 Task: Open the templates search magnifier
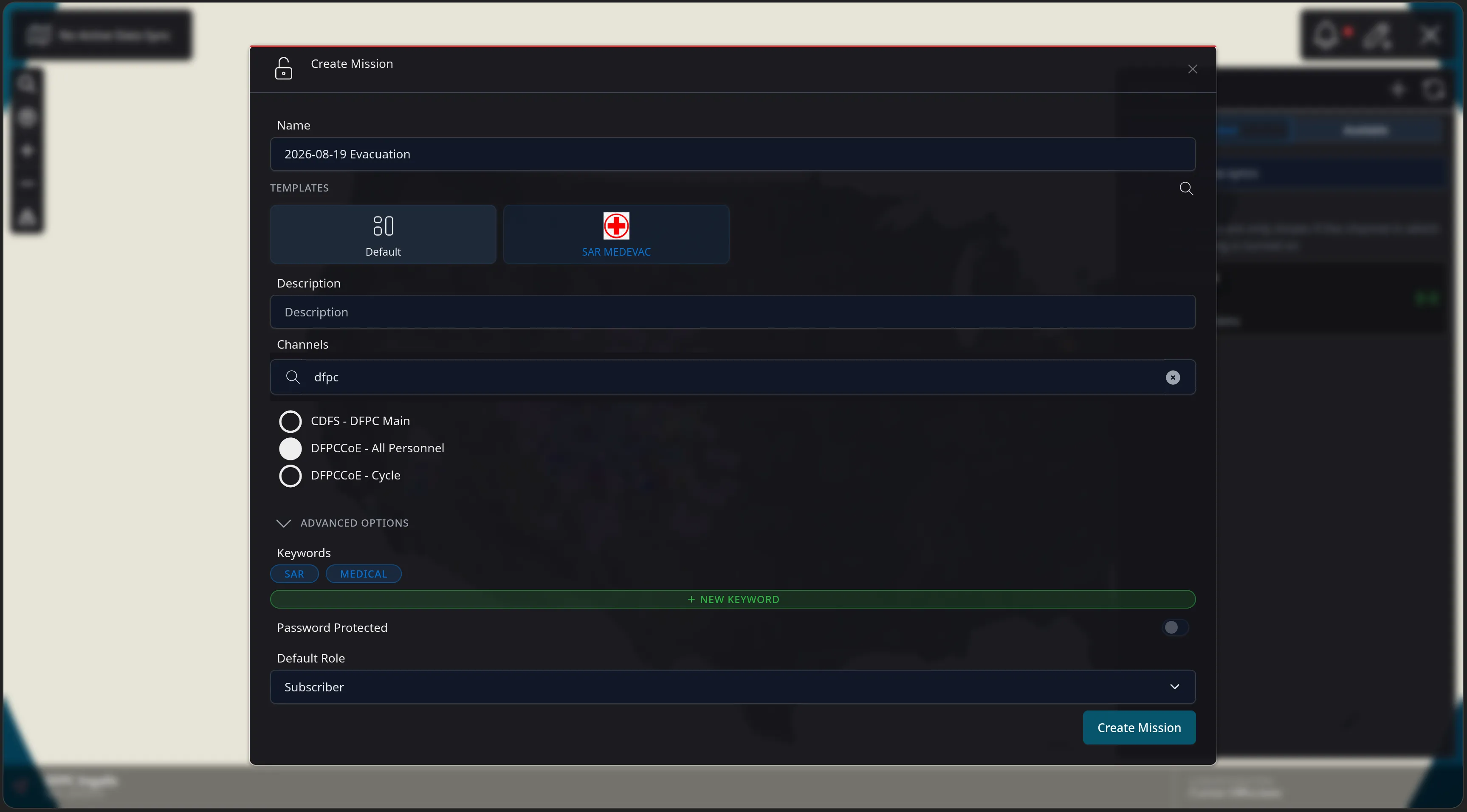(1186, 189)
